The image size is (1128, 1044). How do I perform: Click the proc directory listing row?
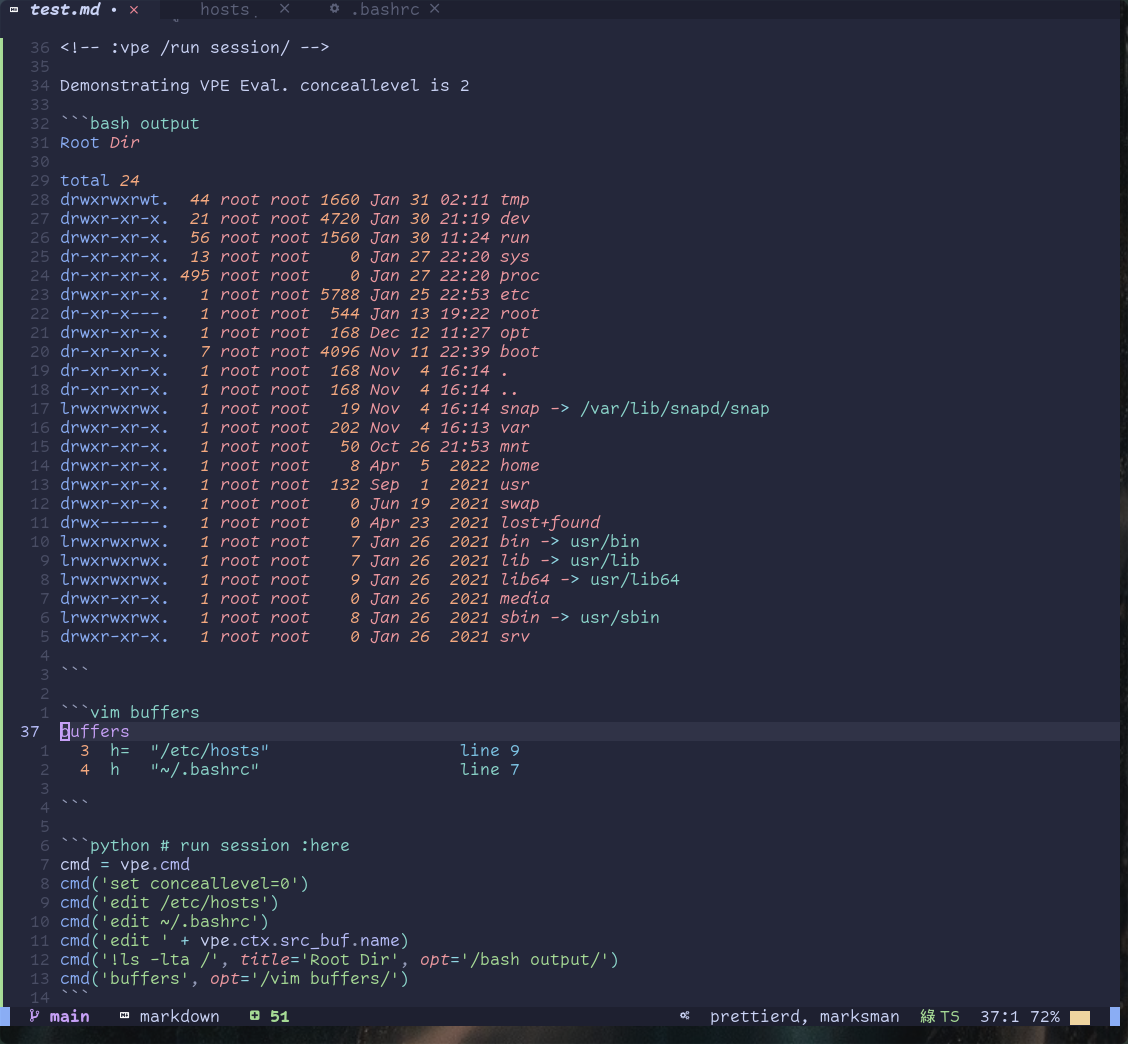pyautogui.click(x=299, y=276)
